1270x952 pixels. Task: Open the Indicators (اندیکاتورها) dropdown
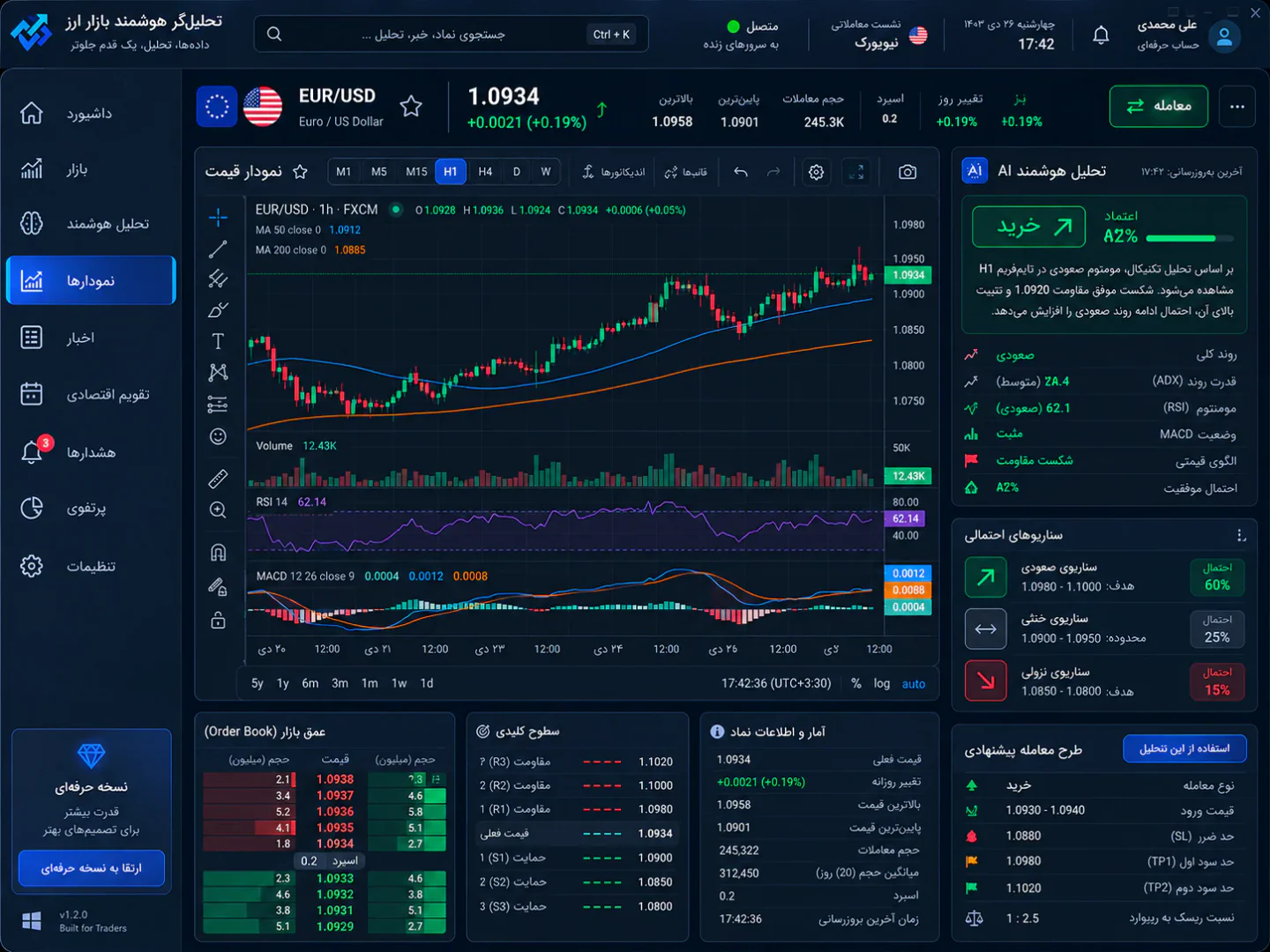(614, 172)
